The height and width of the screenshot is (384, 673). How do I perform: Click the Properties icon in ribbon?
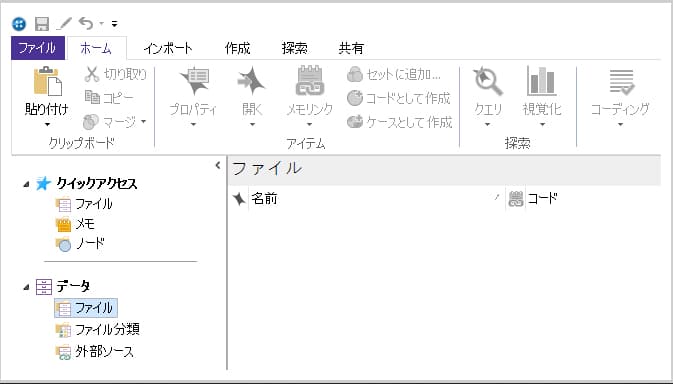click(194, 81)
